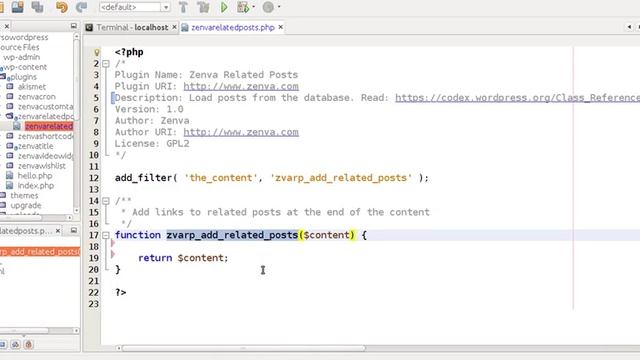This screenshot has height=360, width=640.
Task: Open the codex.wordpress.org link on line 5
Action: coord(518,98)
